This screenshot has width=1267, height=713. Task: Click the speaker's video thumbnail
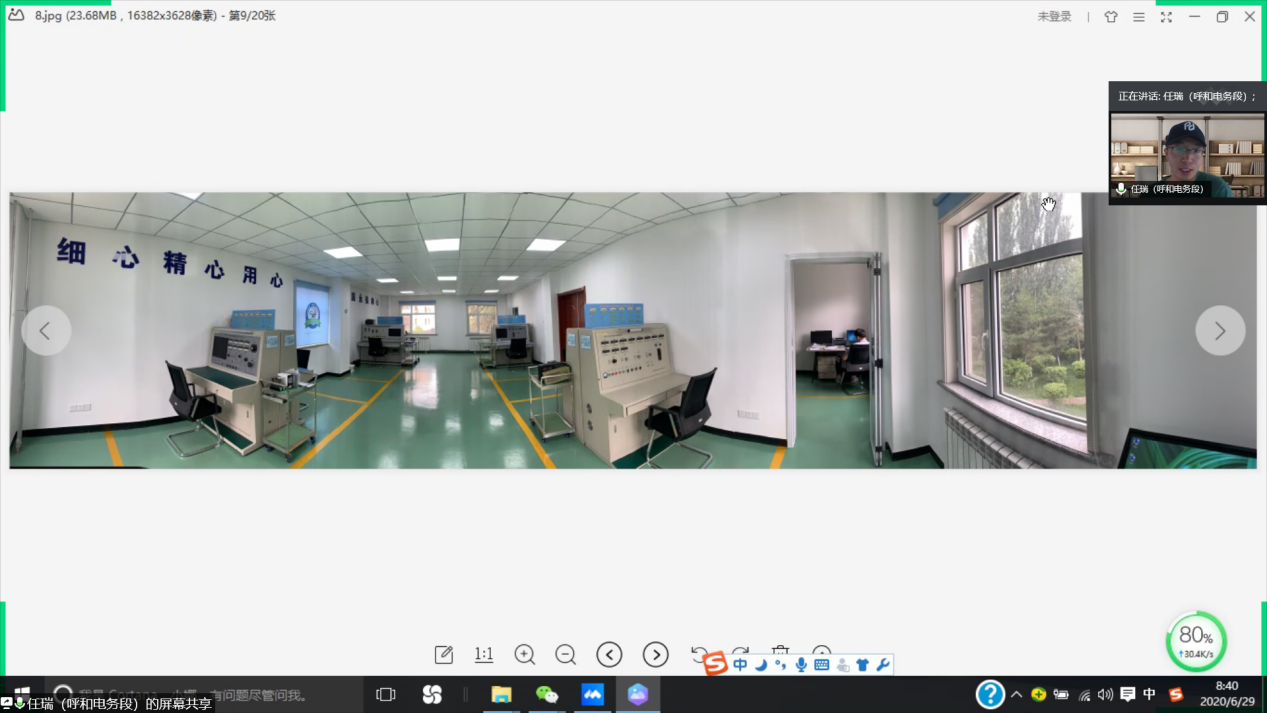pos(1187,154)
